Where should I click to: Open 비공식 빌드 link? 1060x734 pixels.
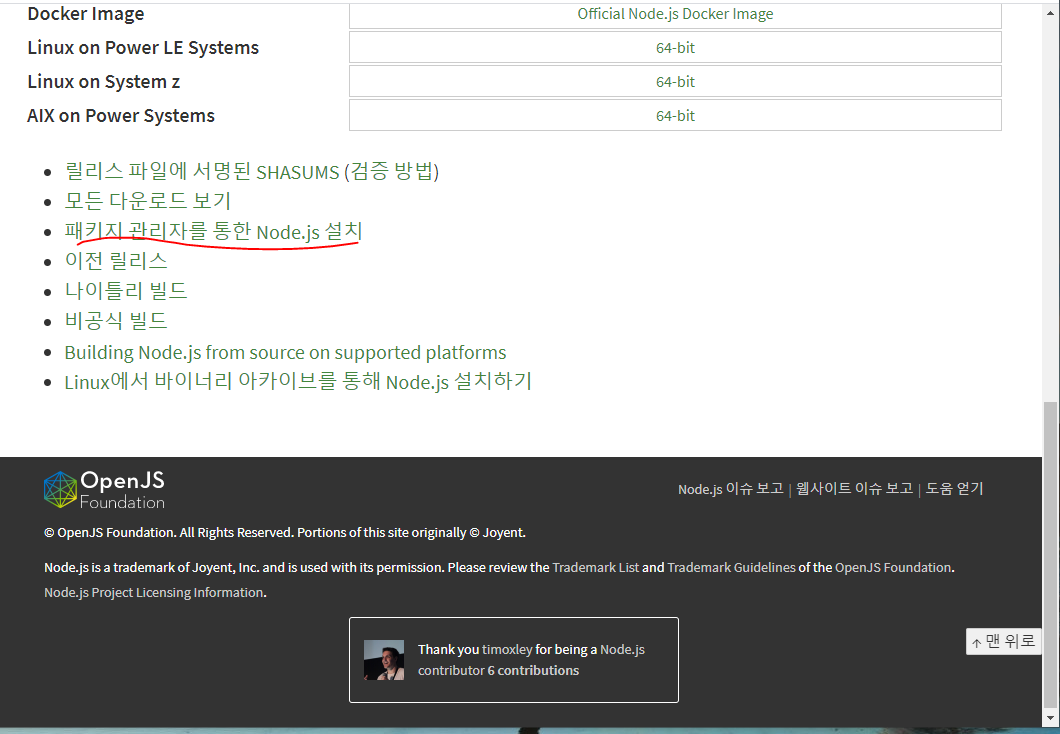116,321
